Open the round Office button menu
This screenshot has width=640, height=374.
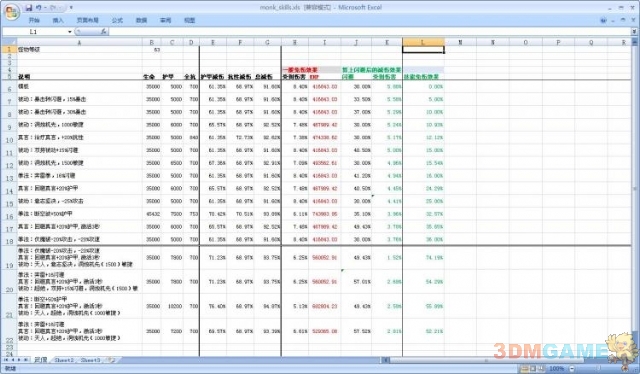[x=11, y=11]
